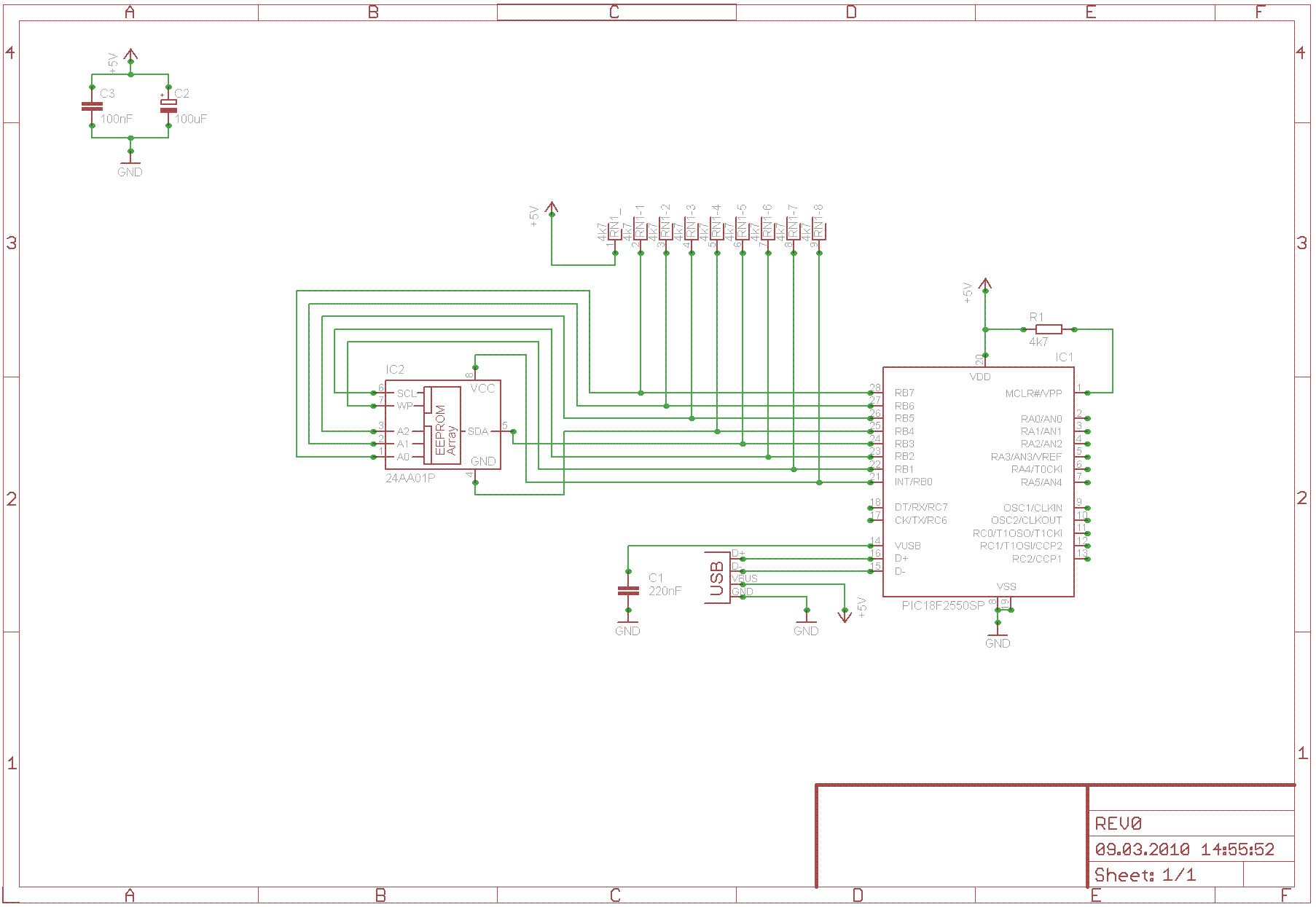This screenshot has height=907, width=1316.
Task: Click the SDA wire junction beside IC2 pin 5
Action: (x=513, y=431)
